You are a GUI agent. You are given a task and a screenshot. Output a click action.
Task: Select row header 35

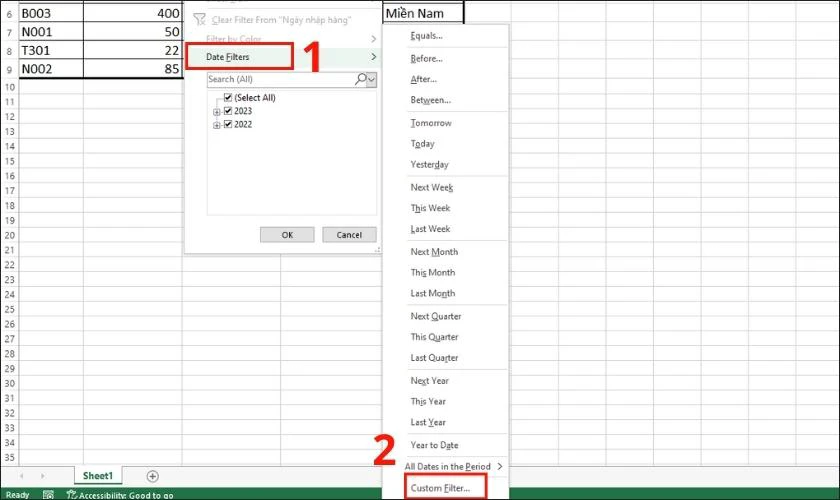pos(10,458)
